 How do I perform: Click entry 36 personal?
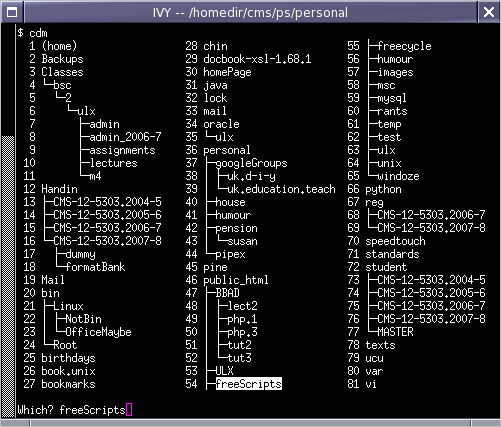pyautogui.click(x=227, y=150)
